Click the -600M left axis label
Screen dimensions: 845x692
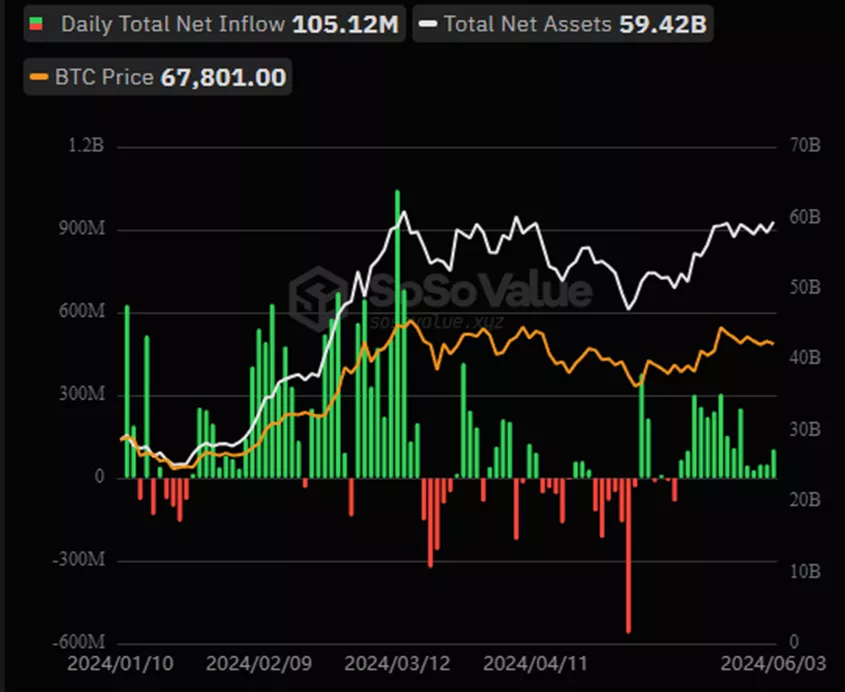80,642
